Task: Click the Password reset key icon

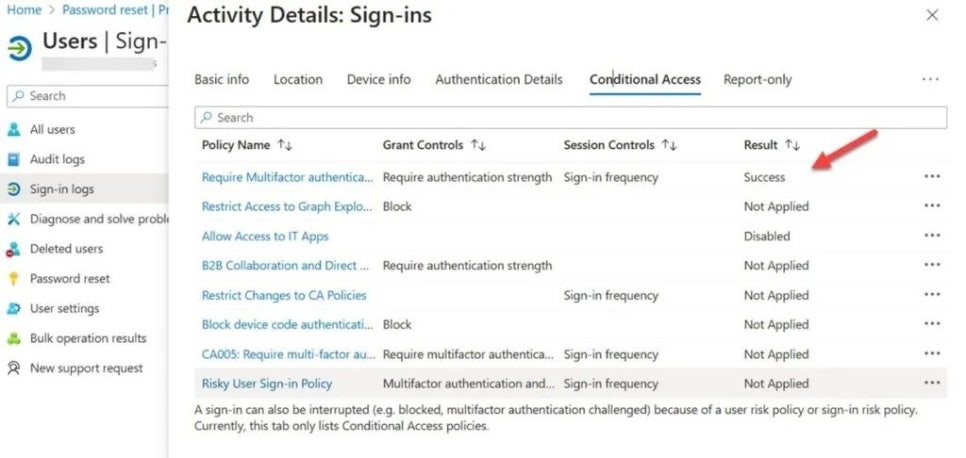Action: (x=14, y=279)
